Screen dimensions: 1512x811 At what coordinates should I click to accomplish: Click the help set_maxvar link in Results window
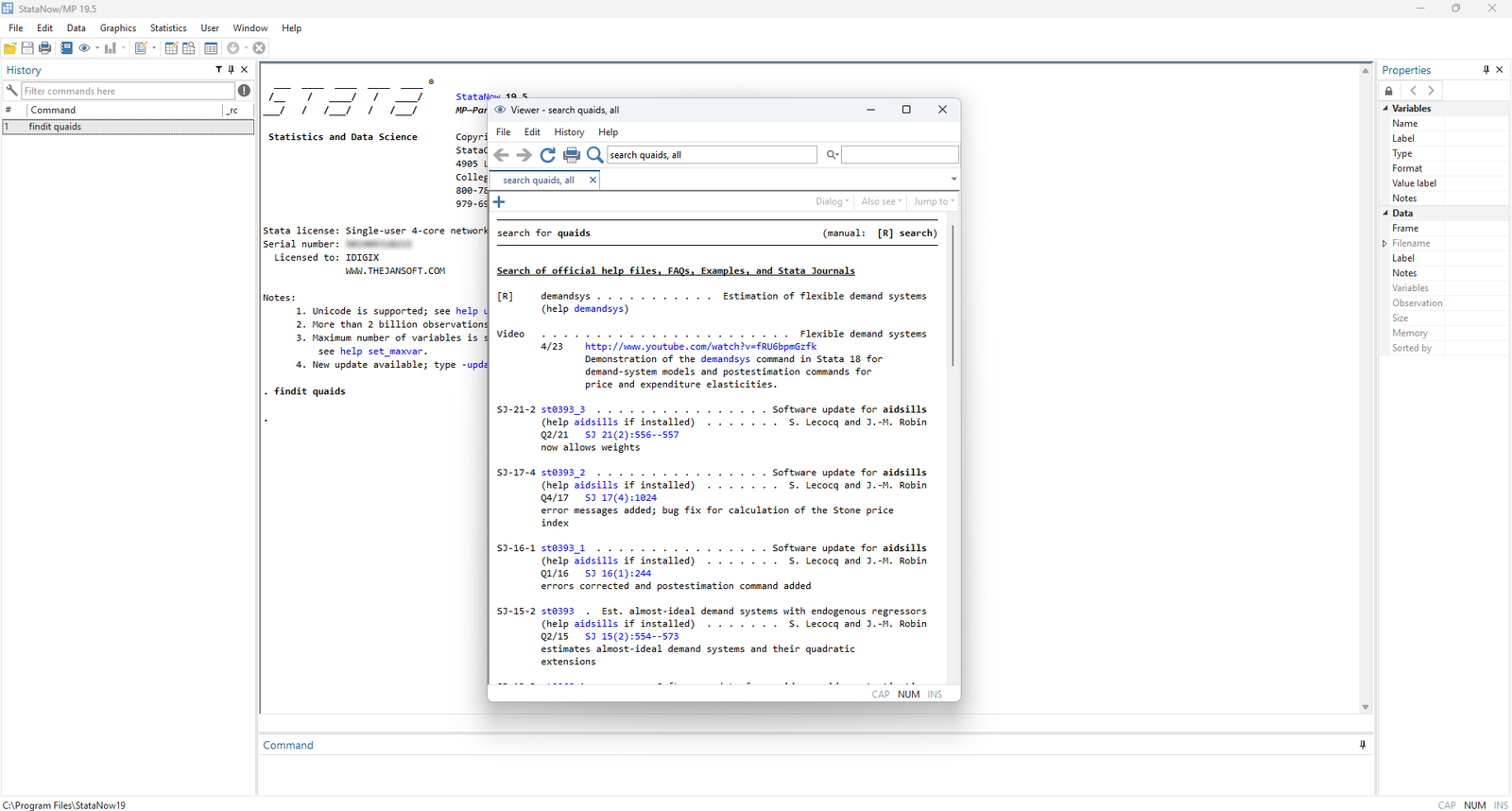[x=384, y=352]
